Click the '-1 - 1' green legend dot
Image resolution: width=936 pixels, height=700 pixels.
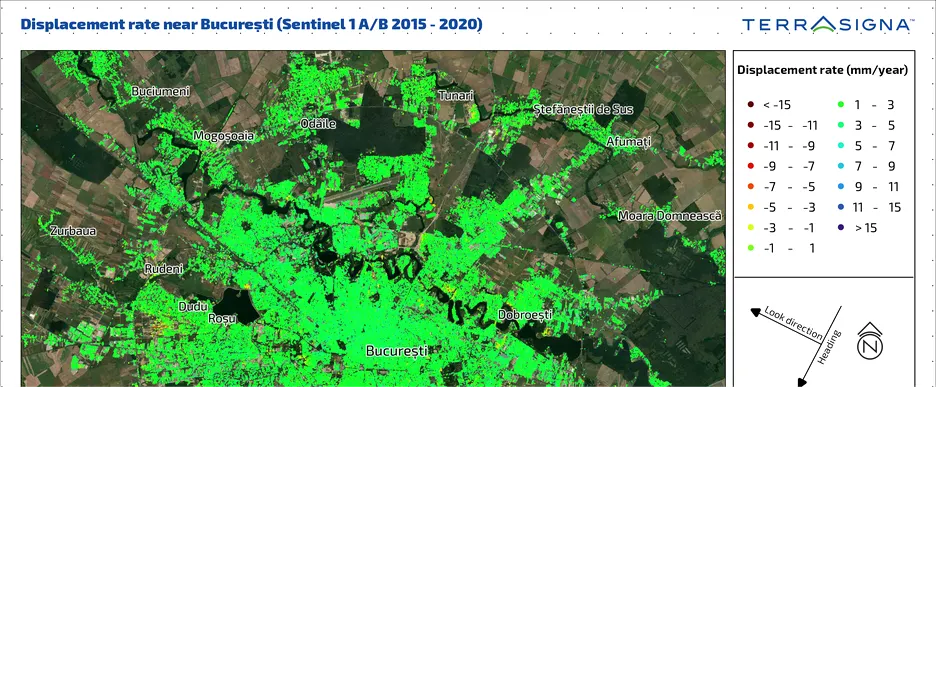750,248
